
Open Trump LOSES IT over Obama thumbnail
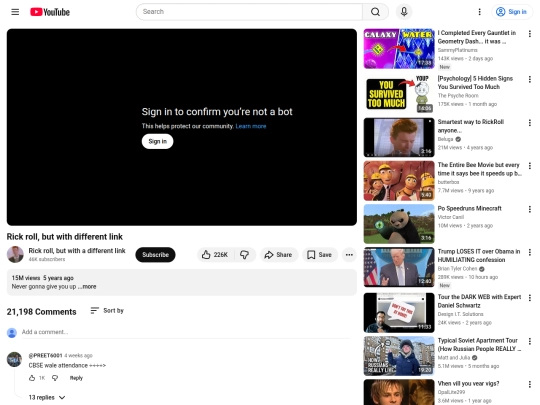[399, 267]
